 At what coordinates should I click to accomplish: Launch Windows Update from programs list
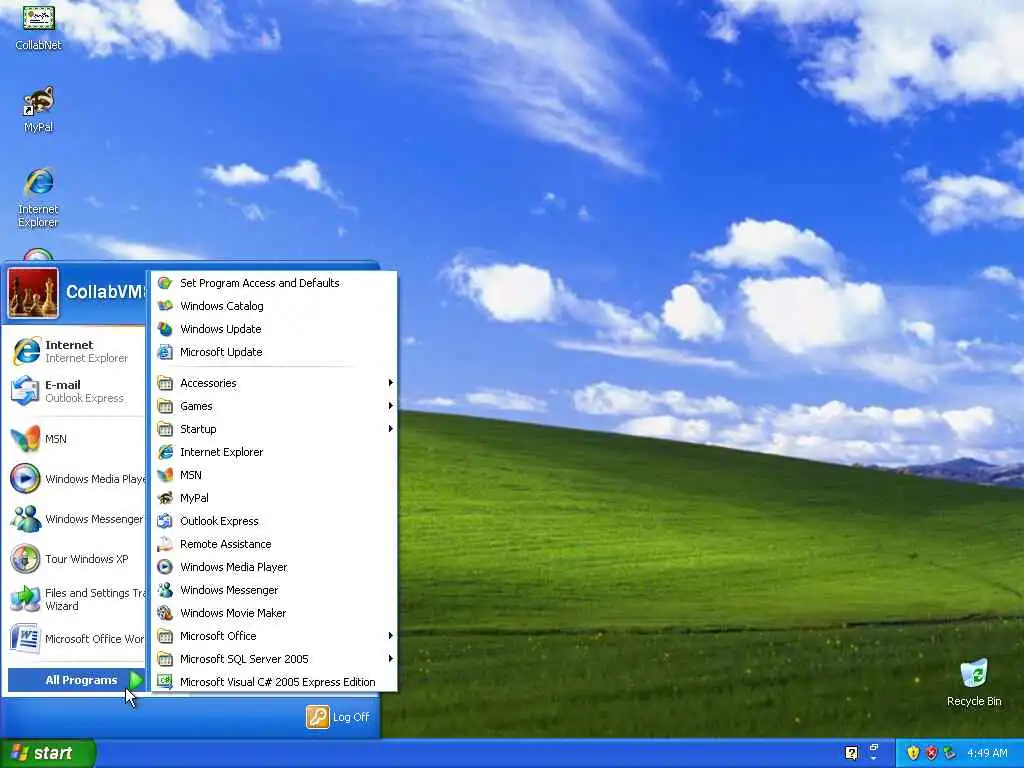[274, 328]
